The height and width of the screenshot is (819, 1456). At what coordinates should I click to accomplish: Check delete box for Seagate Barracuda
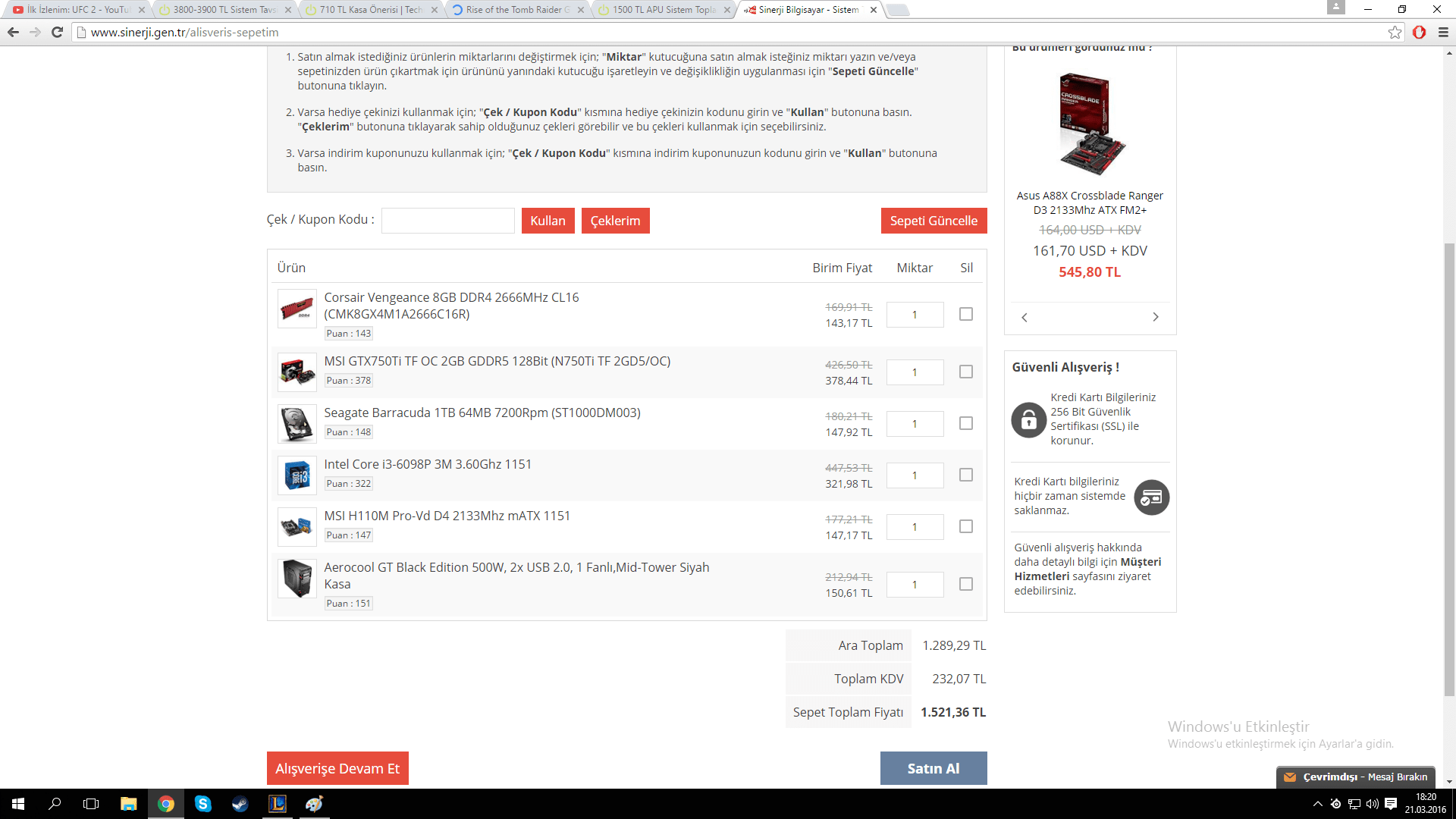point(965,423)
